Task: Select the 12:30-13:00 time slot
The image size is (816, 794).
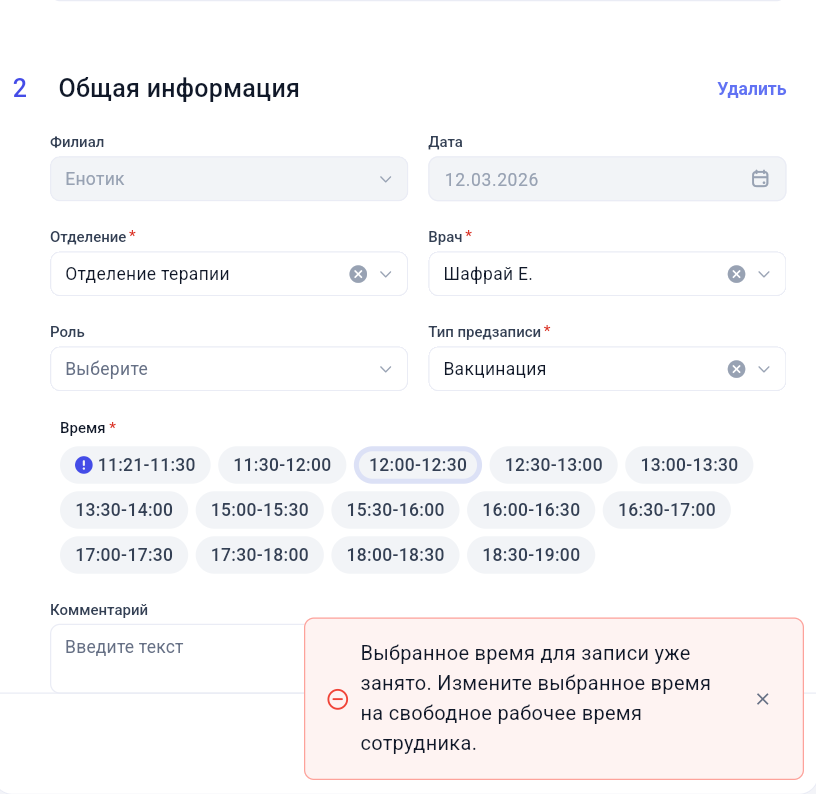Action: [554, 465]
